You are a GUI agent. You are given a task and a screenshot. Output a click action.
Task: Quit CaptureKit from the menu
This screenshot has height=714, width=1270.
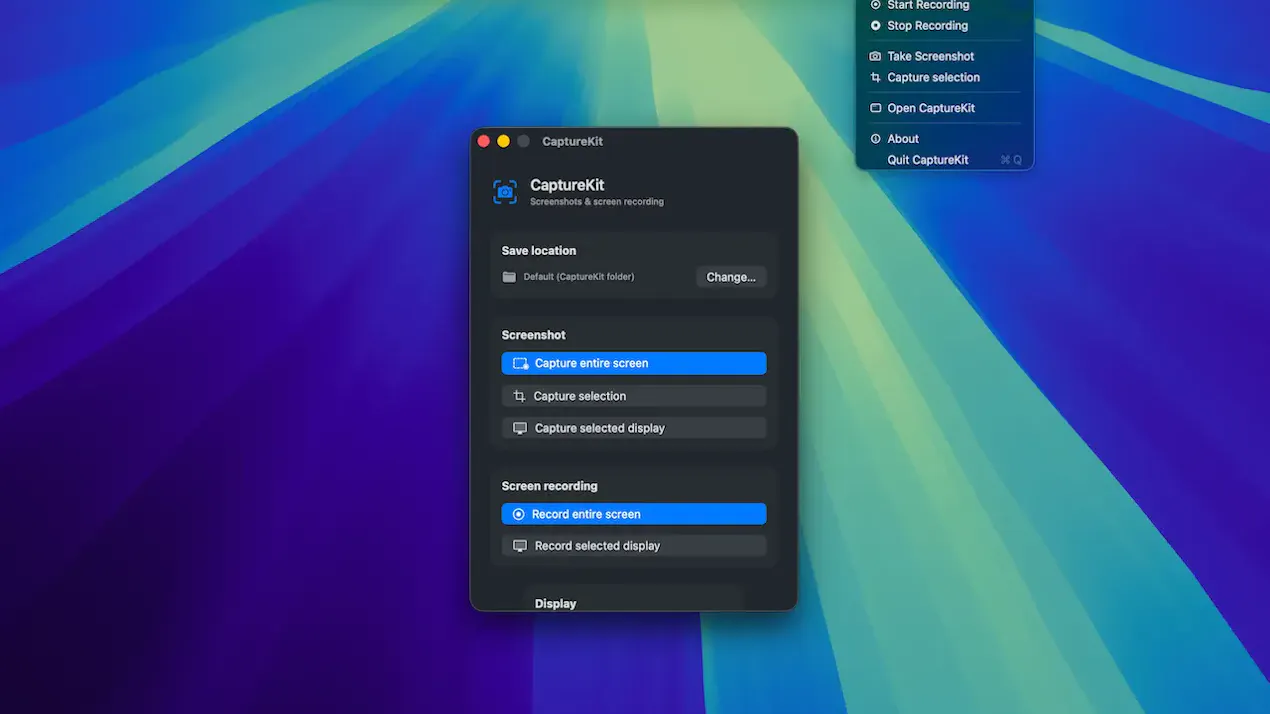coord(944,160)
